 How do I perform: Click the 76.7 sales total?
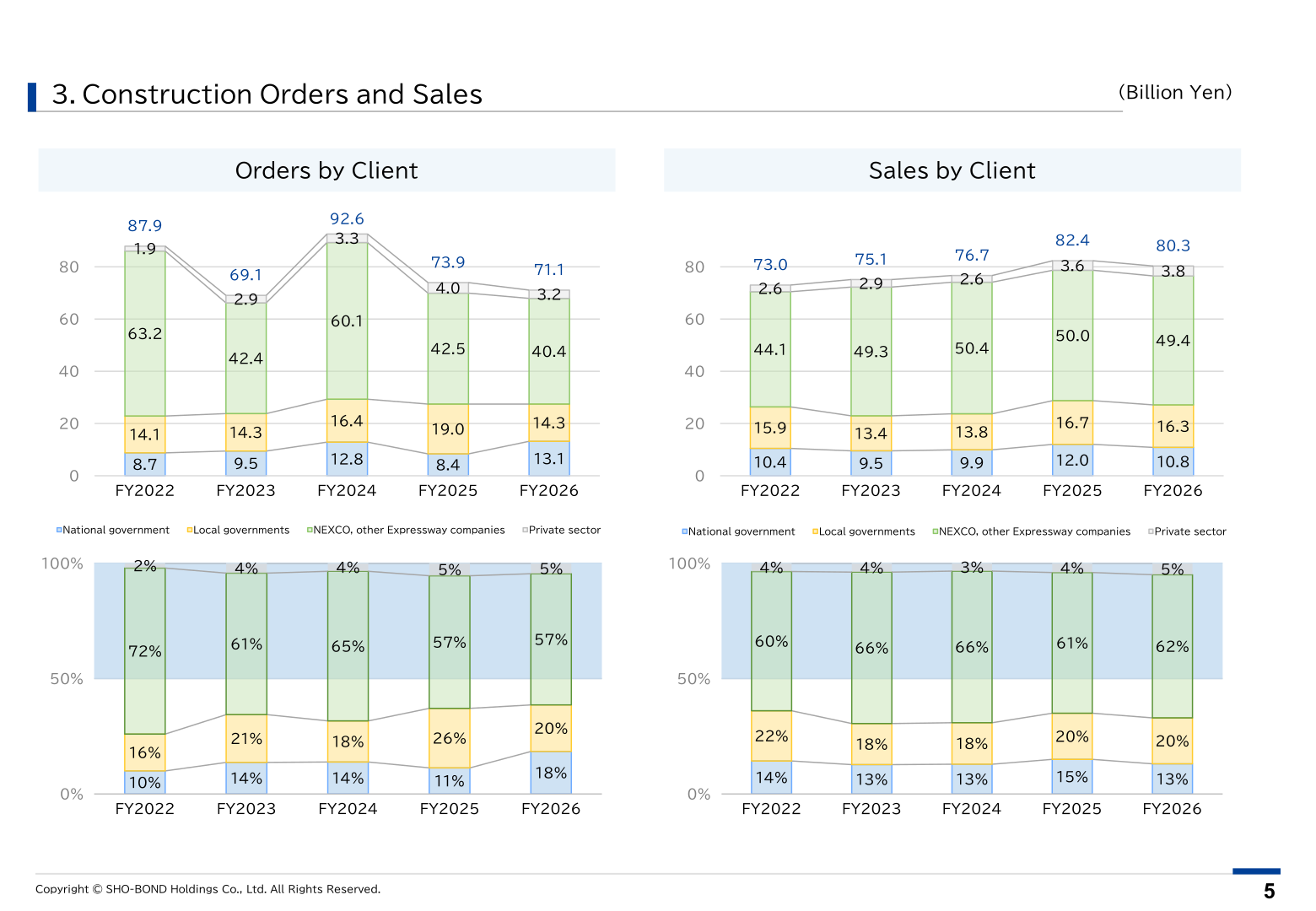(x=972, y=256)
